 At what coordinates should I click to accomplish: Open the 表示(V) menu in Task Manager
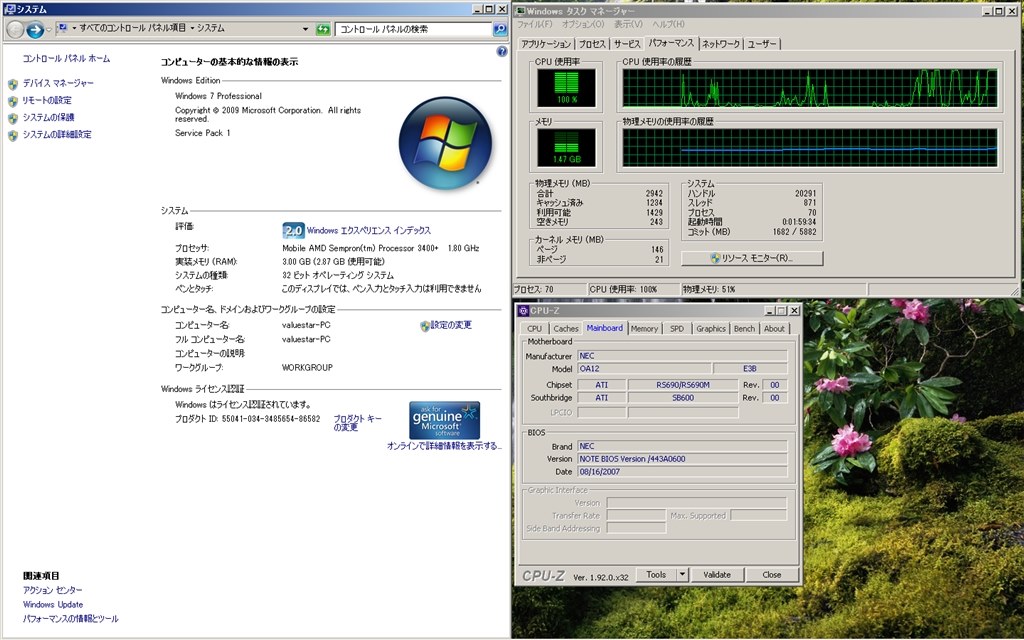tap(628, 24)
